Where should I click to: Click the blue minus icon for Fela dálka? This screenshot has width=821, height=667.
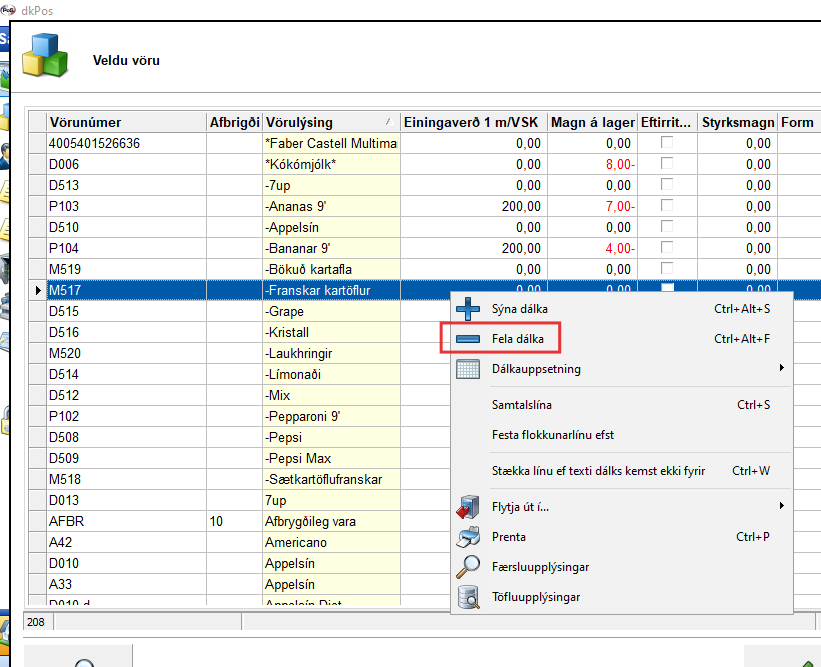[468, 339]
